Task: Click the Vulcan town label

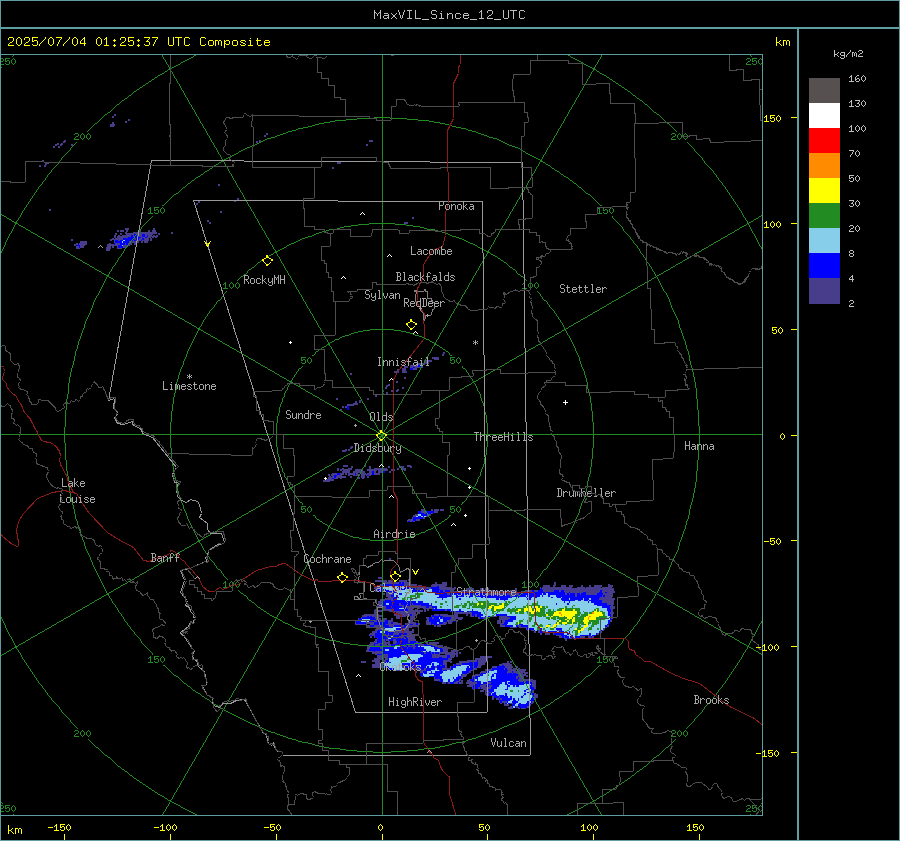Action: pyautogui.click(x=508, y=743)
